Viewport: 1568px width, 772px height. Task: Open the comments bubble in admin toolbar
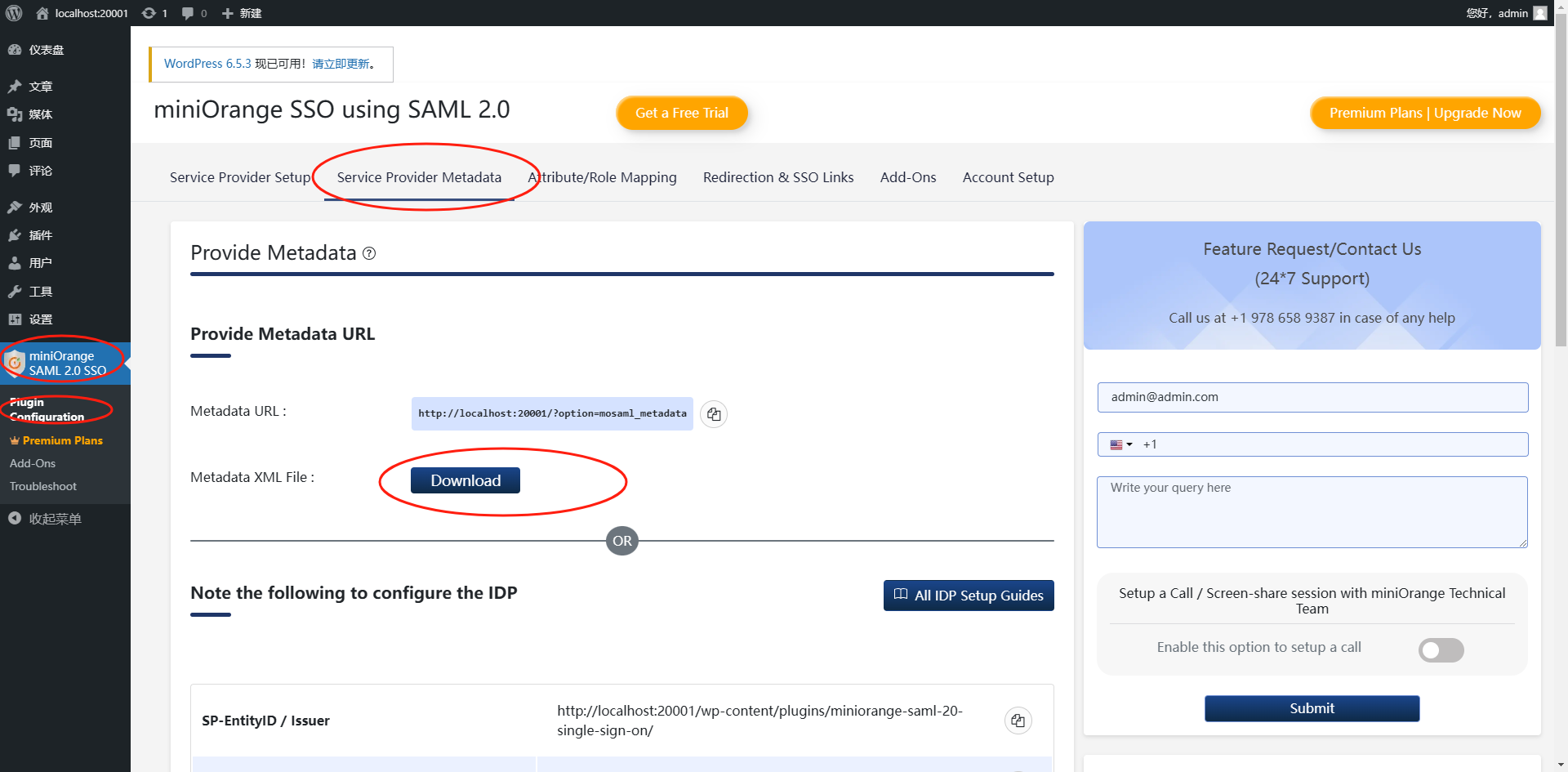186,12
